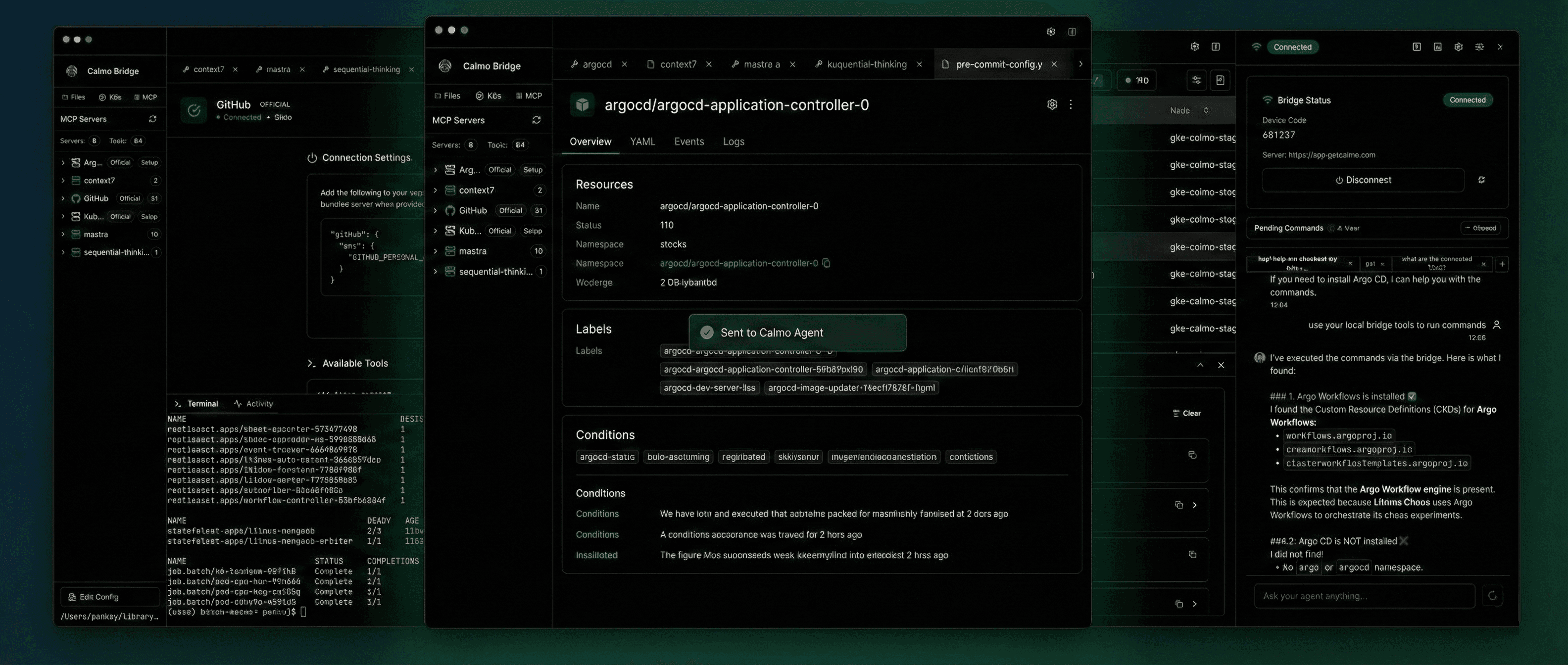Click the Ask your agent anything field
The height and width of the screenshot is (665, 1568).
[1364, 596]
